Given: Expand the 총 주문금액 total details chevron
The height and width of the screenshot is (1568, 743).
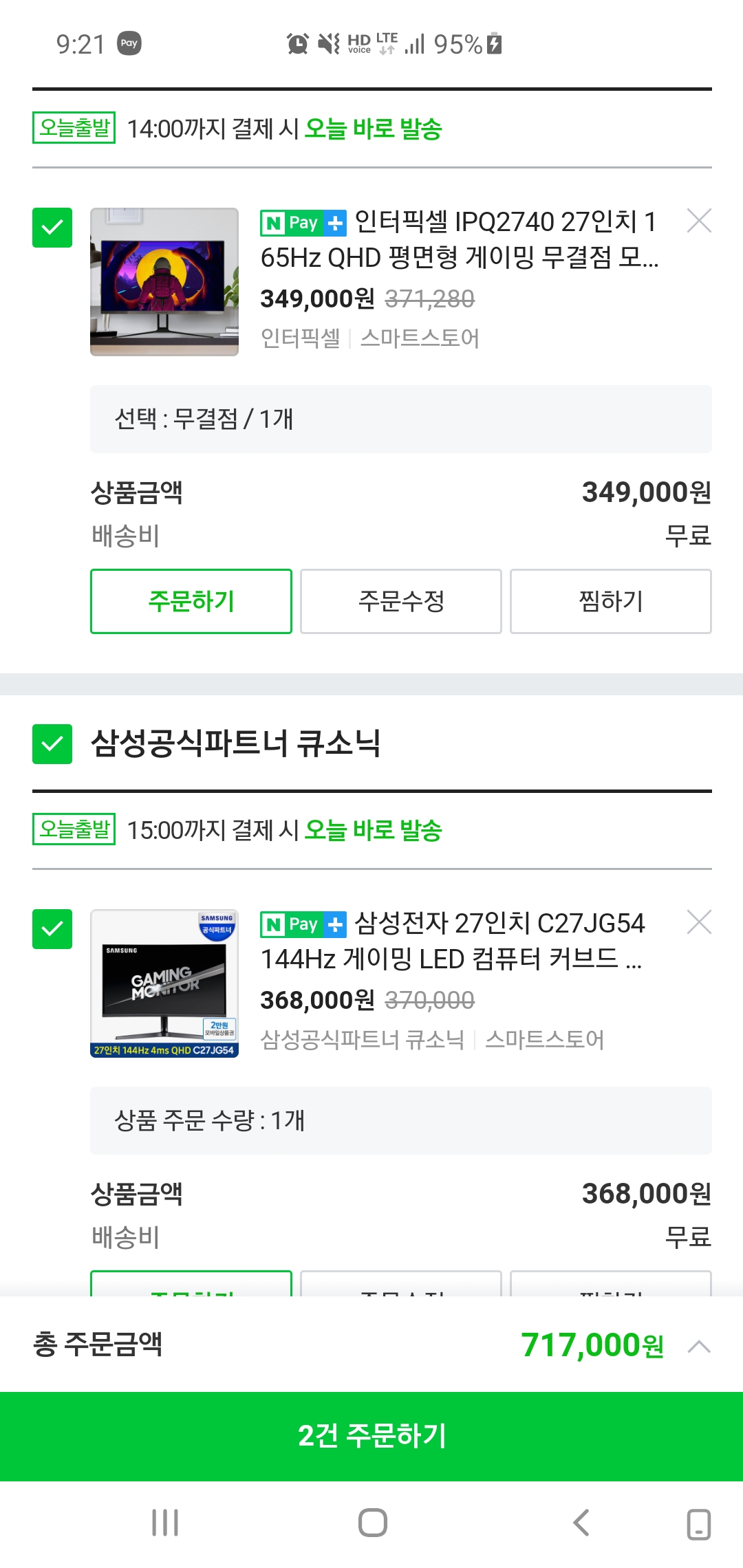Looking at the screenshot, I should coord(699,1346).
